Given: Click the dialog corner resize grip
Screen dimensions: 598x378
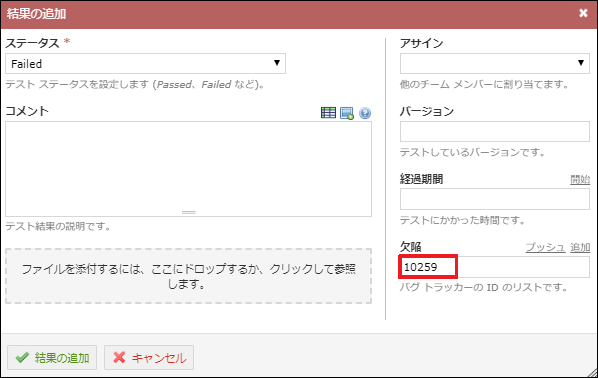Looking at the screenshot, I should tap(592, 372).
